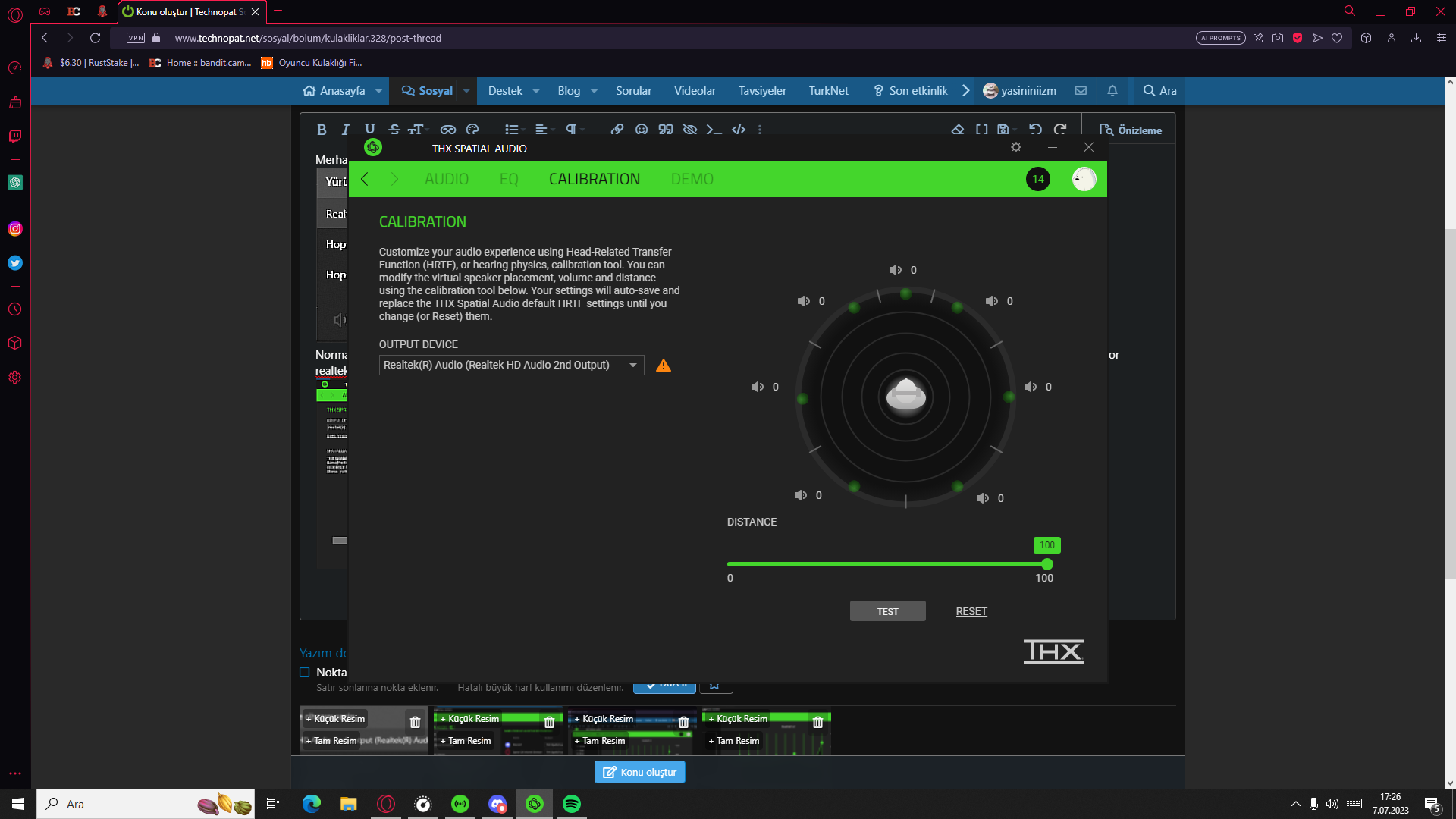Viewport: 1456px width, 819px height.
Task: Expand the Destek menu dropdown
Action: click(536, 91)
